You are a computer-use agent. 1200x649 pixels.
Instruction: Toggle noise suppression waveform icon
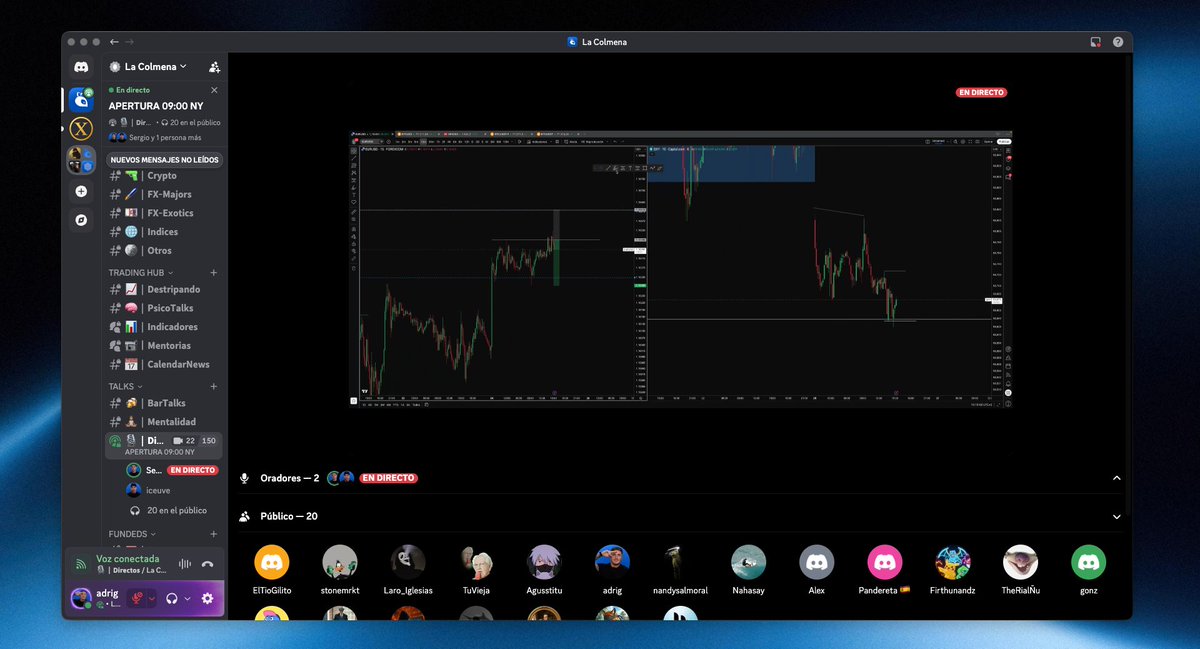[x=184, y=564]
